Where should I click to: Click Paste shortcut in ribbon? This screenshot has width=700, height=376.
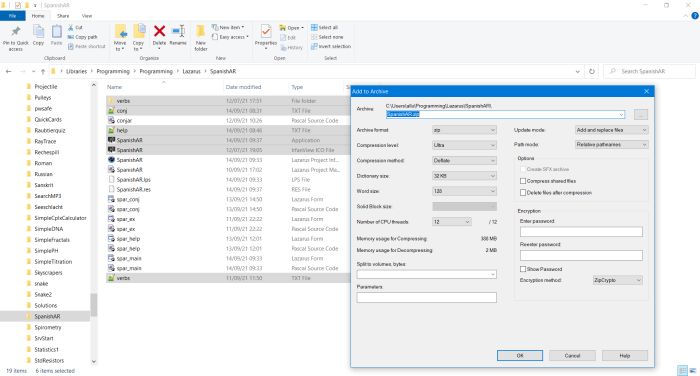click(87, 46)
